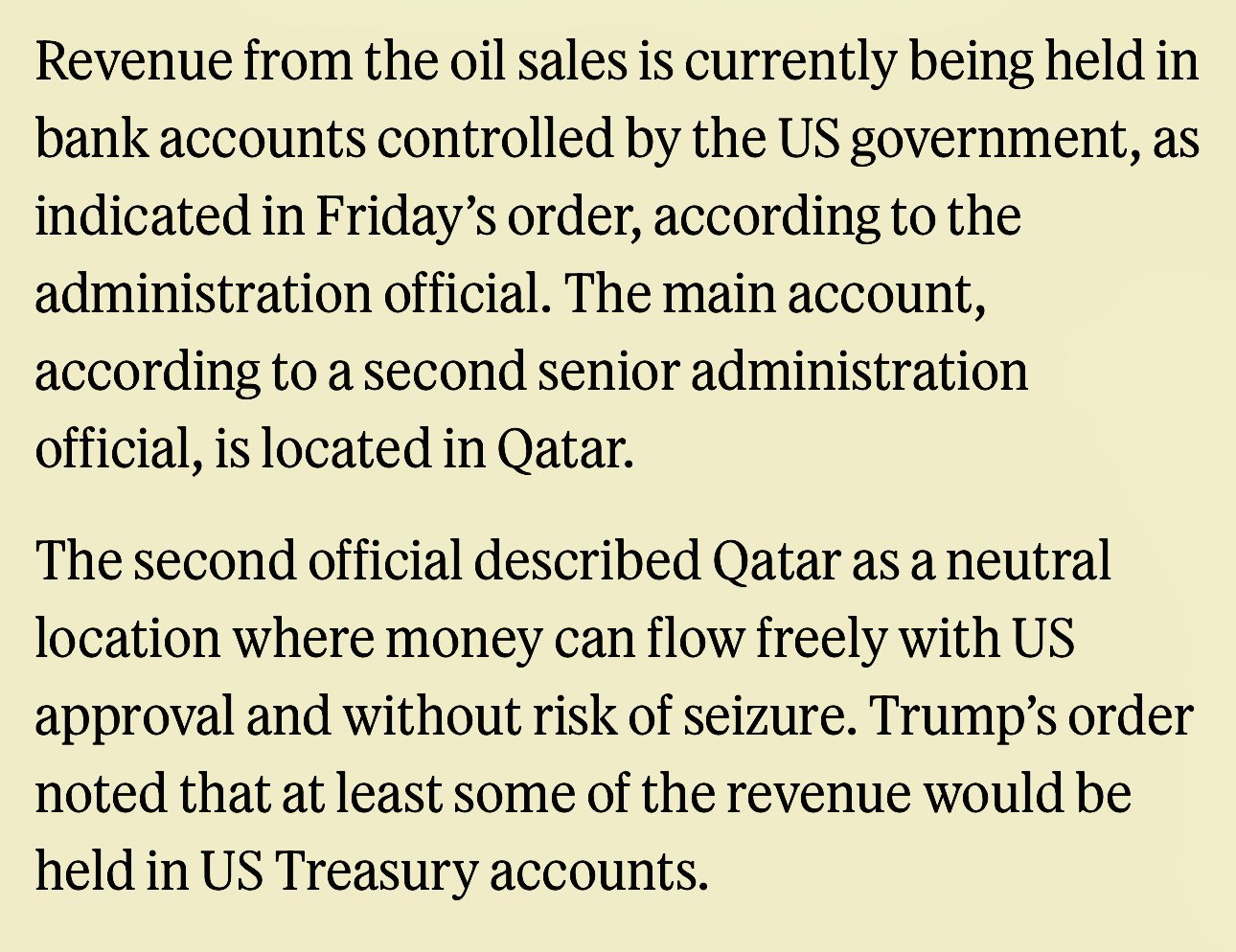Click the word "approval"

(133, 717)
